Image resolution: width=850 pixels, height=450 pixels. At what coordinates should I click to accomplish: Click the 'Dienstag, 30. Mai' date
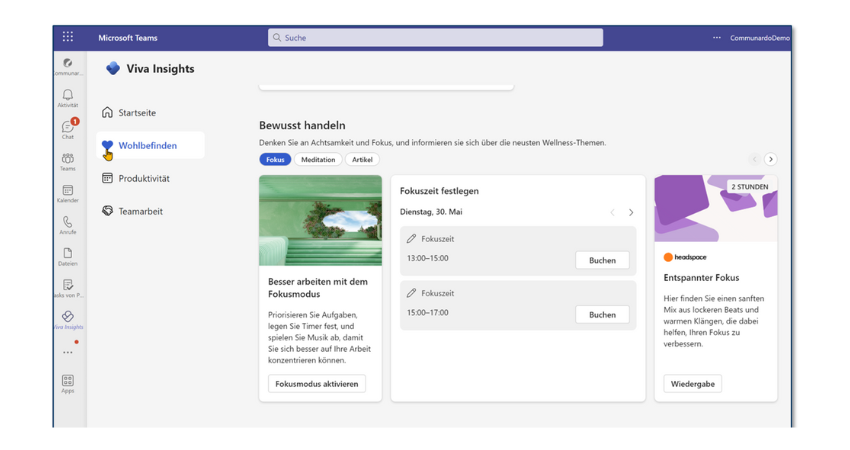(x=431, y=212)
